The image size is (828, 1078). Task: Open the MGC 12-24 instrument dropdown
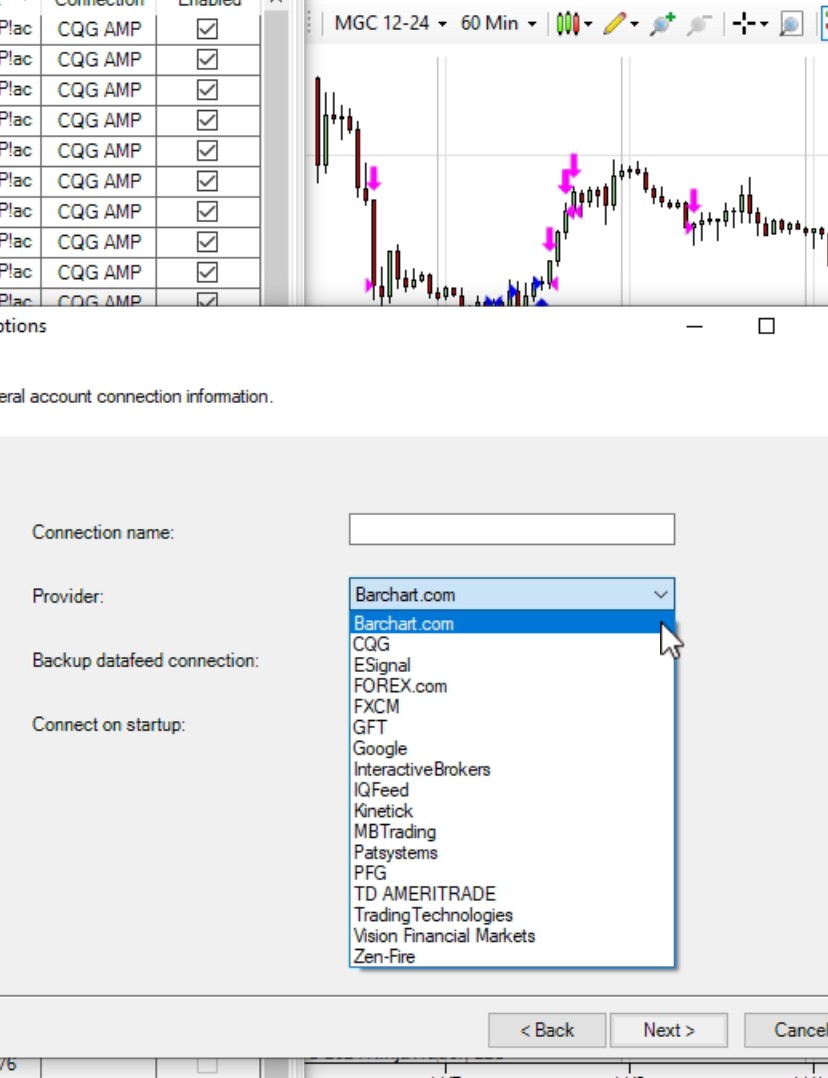[x=391, y=23]
